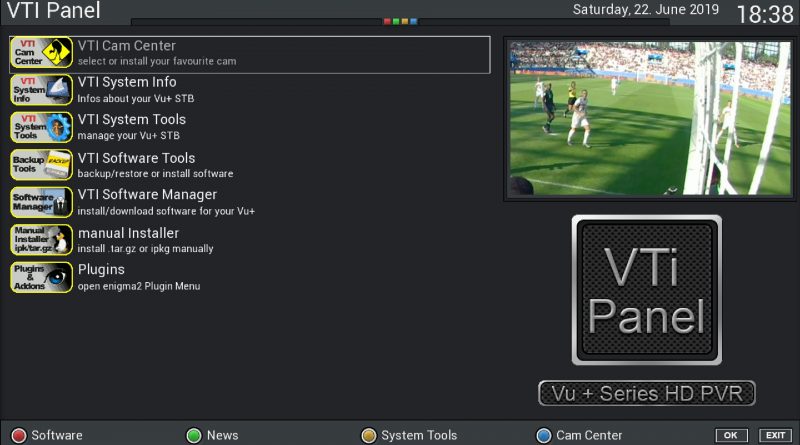Click the News label in bottom bar

222,435
